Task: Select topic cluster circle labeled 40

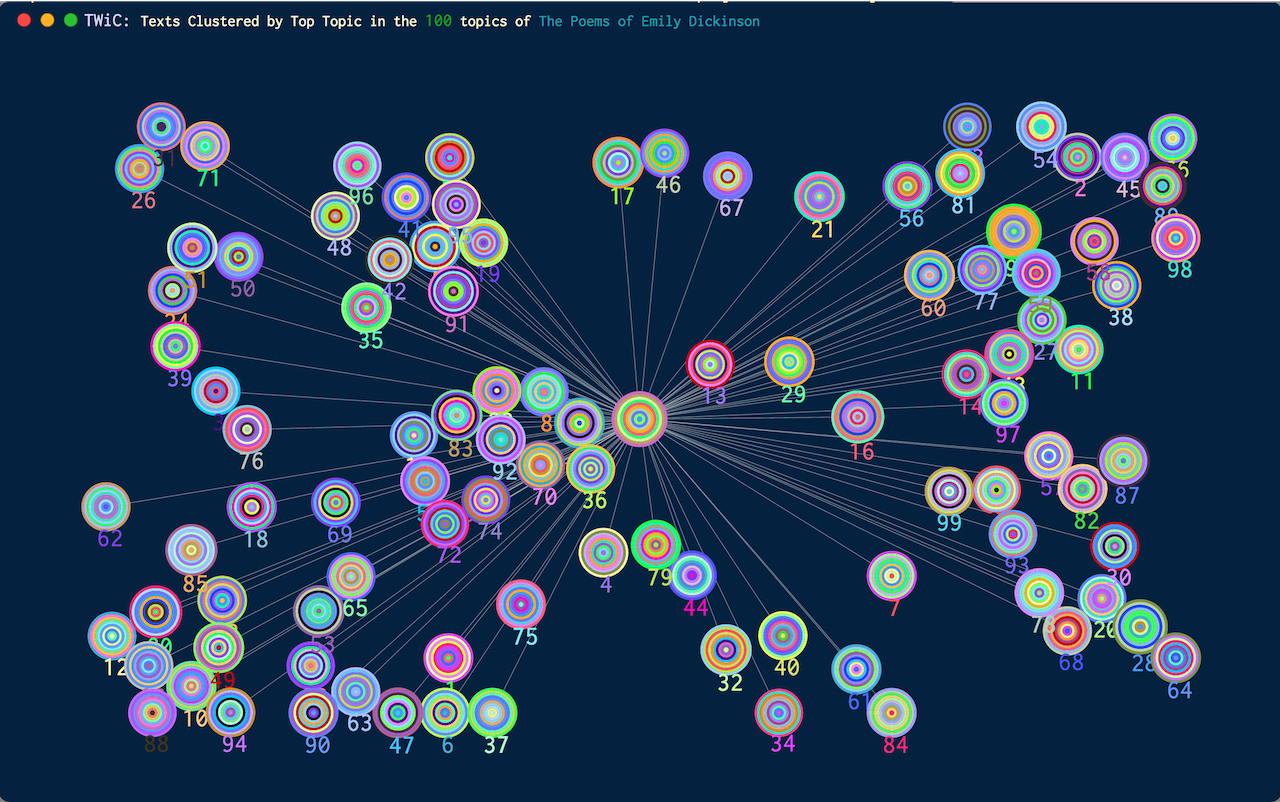Action: 783,636
